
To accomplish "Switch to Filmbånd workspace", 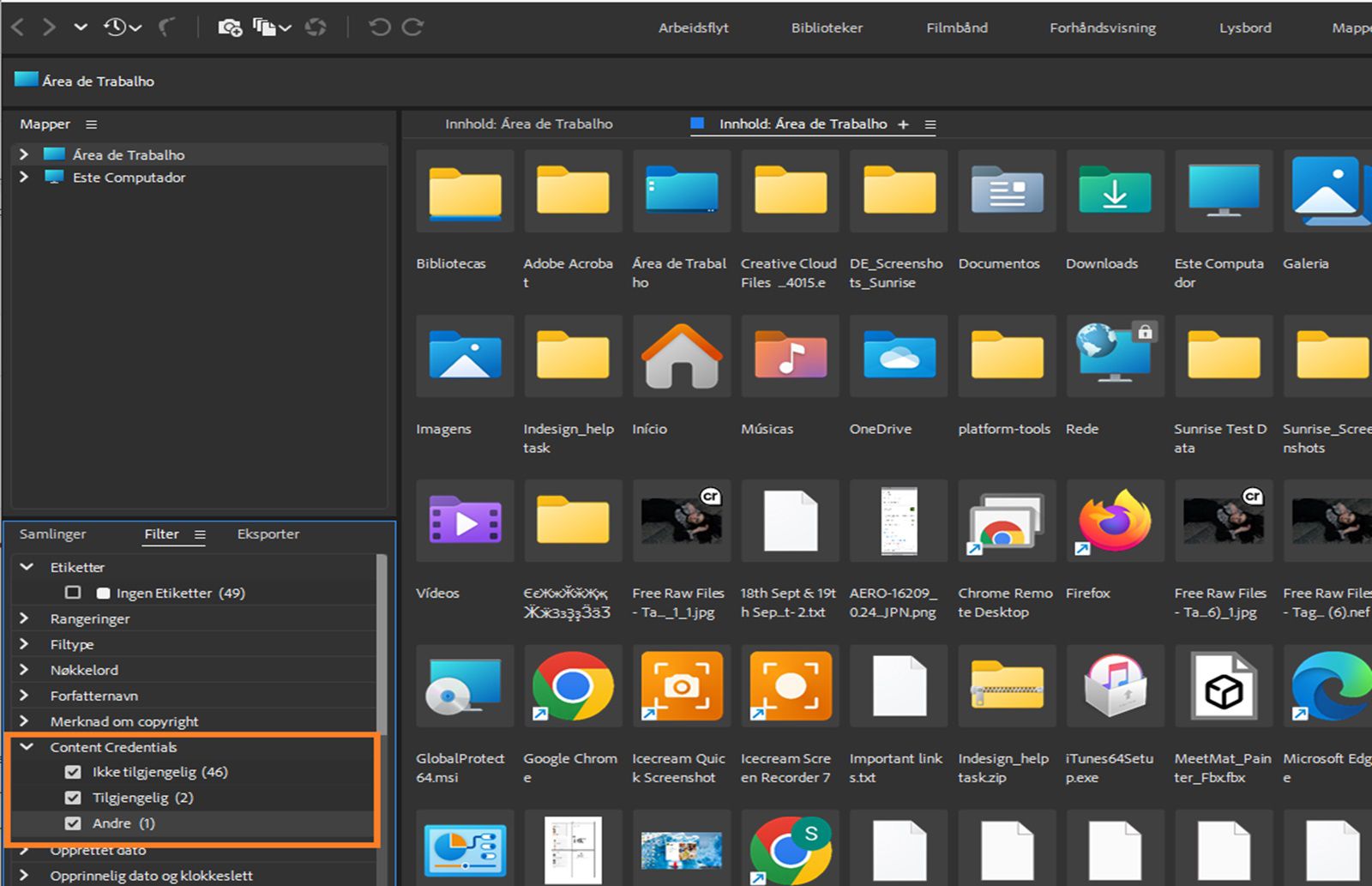I will tap(957, 27).
